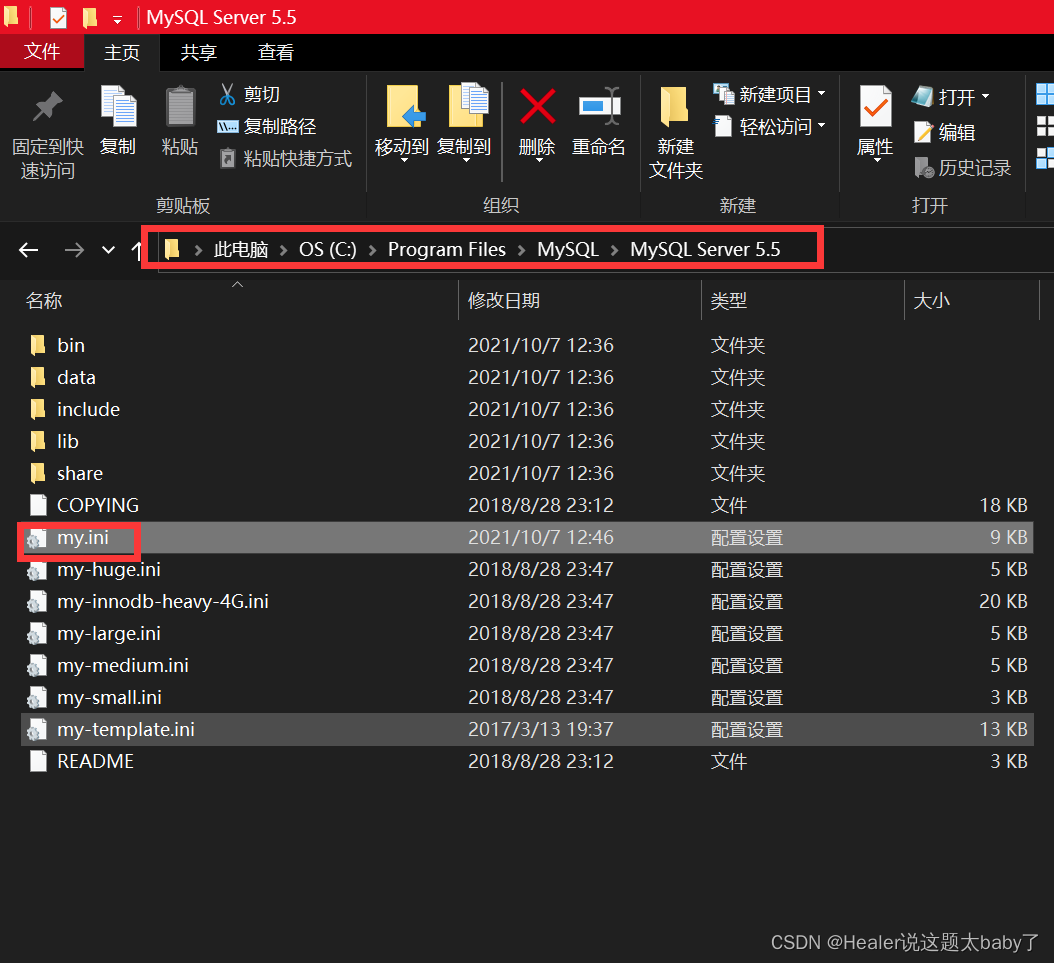
Task: Navigate to MySQL in breadcrumb
Action: tap(568, 250)
